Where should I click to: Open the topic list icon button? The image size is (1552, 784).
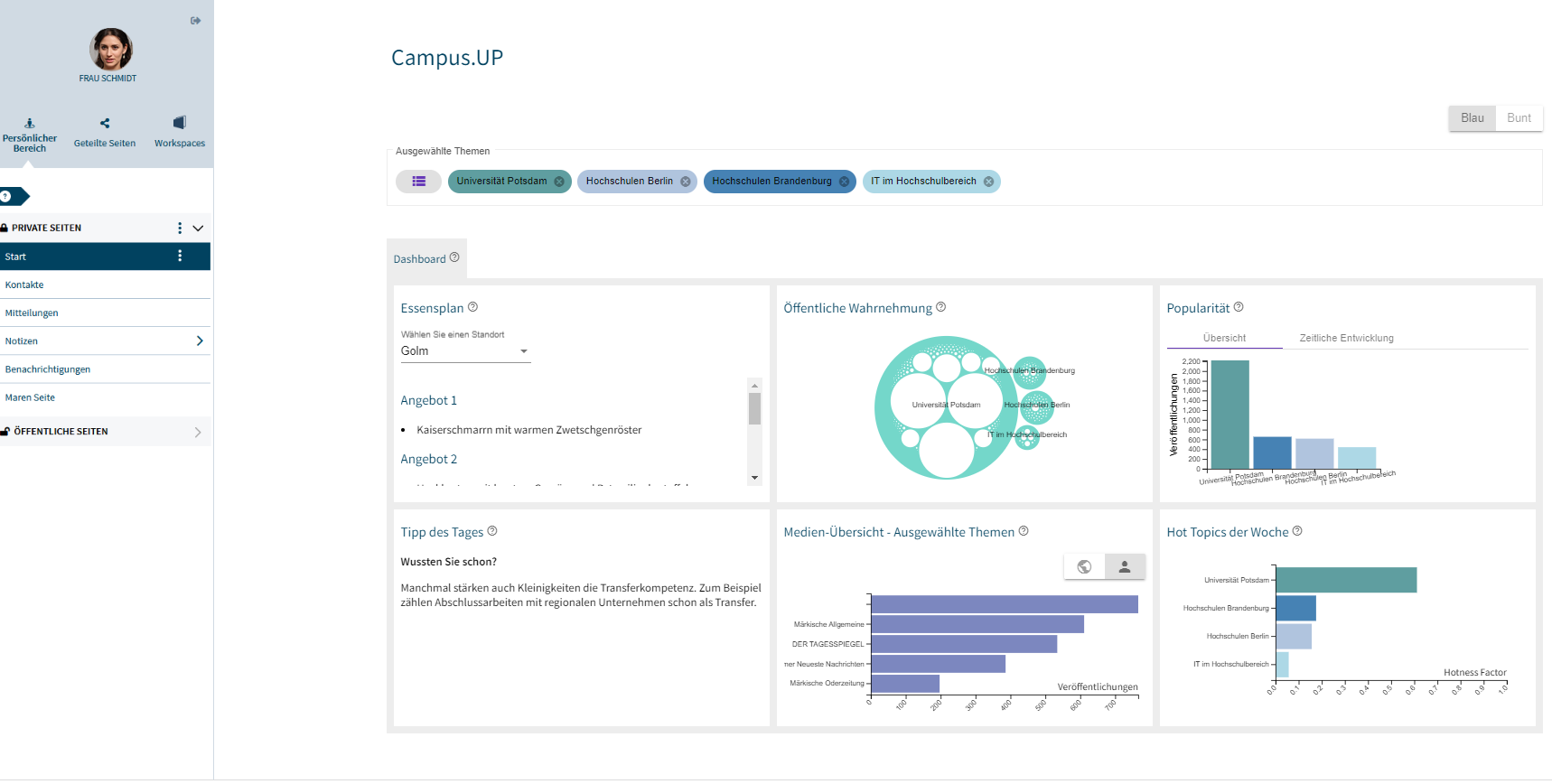tap(418, 182)
